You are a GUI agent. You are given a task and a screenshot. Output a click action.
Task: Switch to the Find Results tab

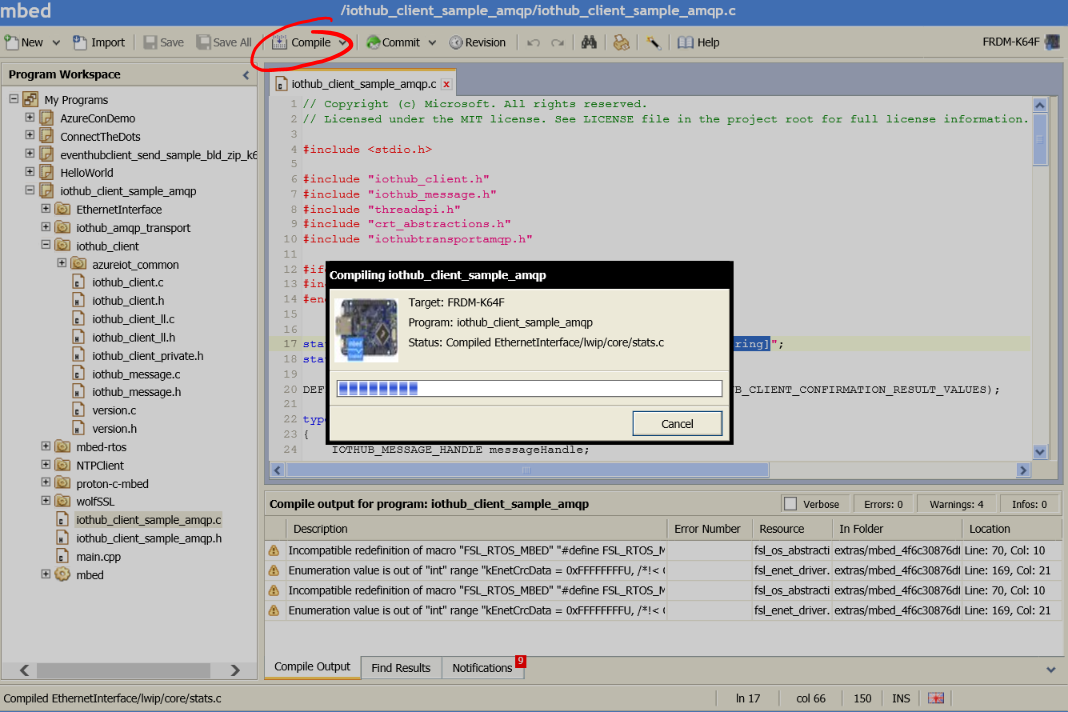400,668
